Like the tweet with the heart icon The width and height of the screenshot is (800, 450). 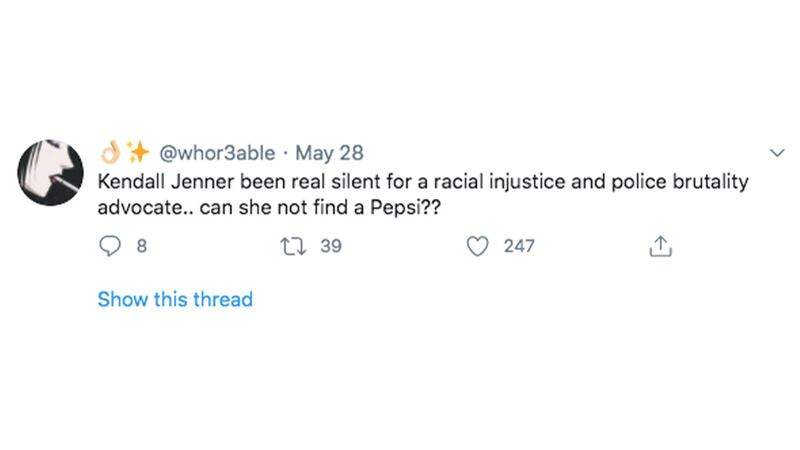[x=479, y=245]
